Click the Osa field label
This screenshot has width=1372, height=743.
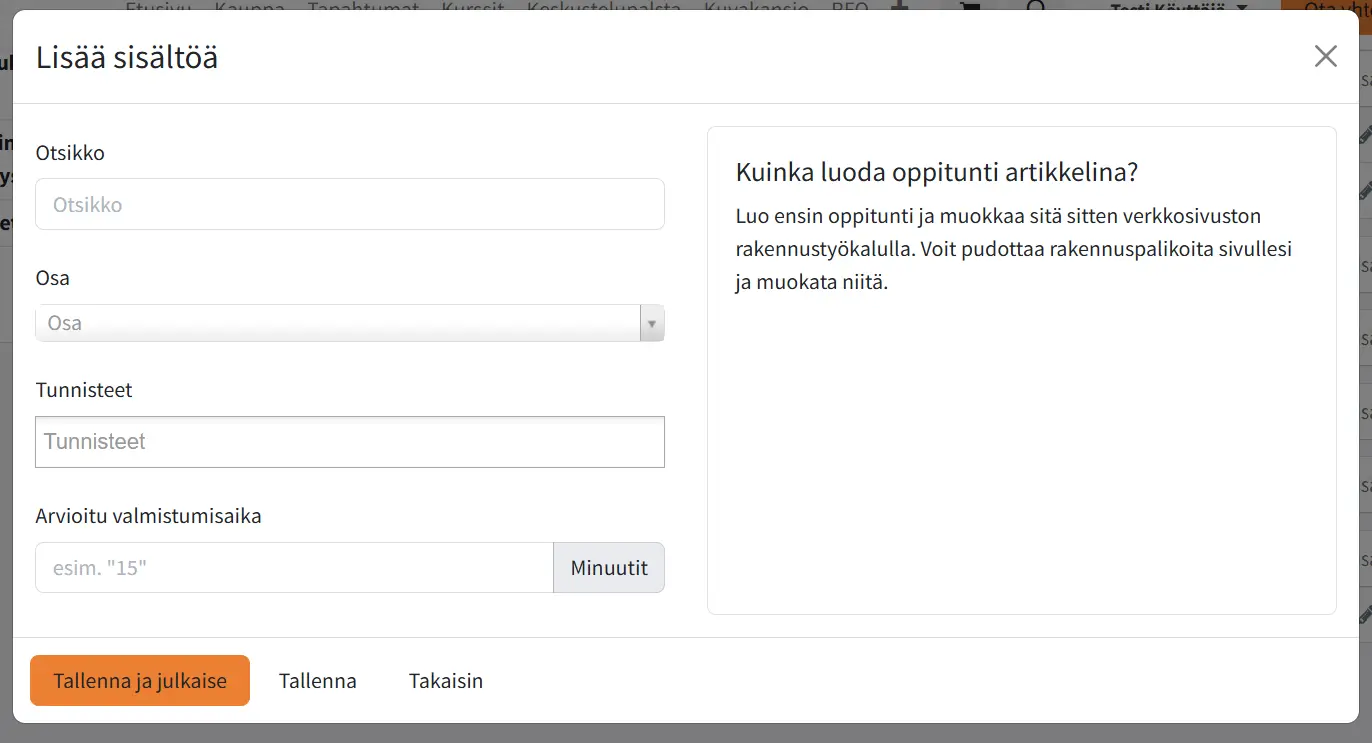click(x=53, y=278)
